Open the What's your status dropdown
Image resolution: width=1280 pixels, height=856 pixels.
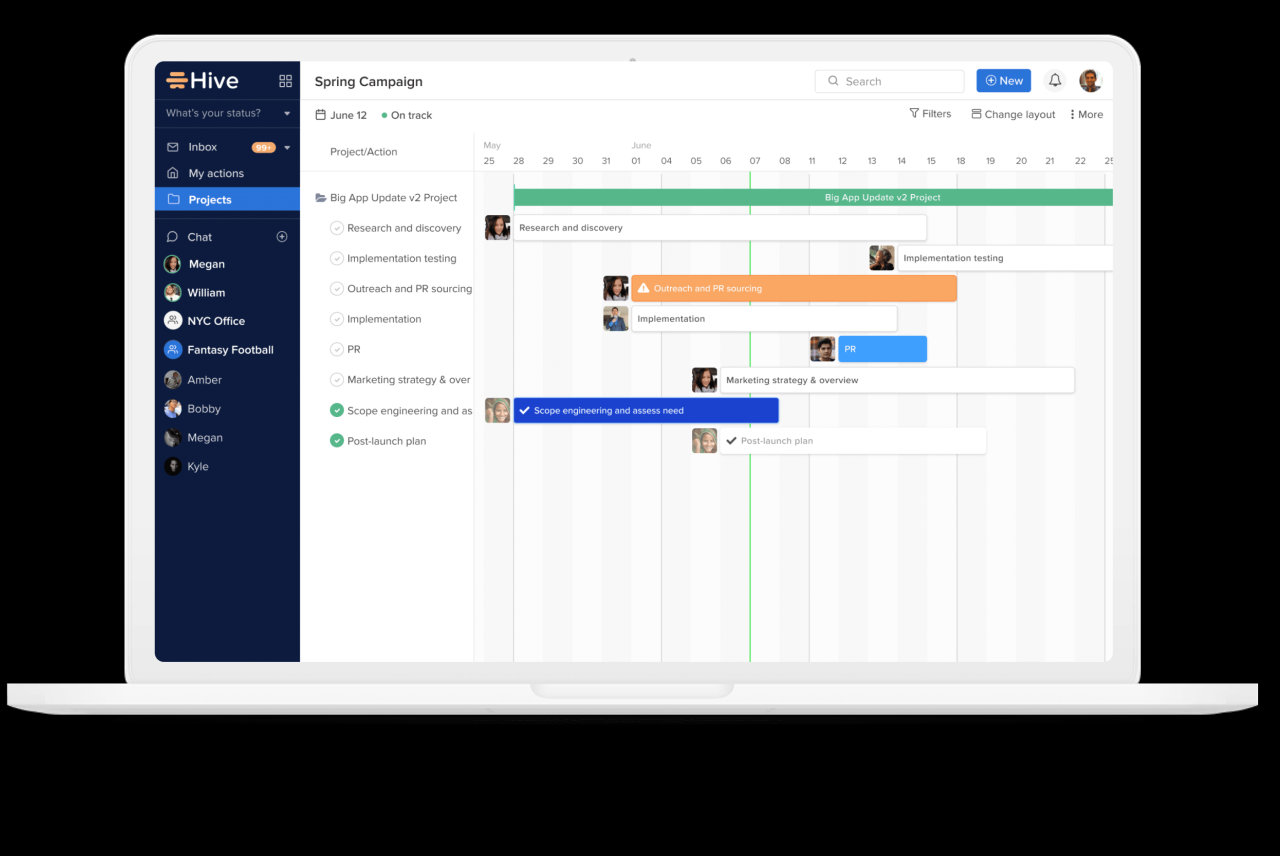(x=225, y=113)
